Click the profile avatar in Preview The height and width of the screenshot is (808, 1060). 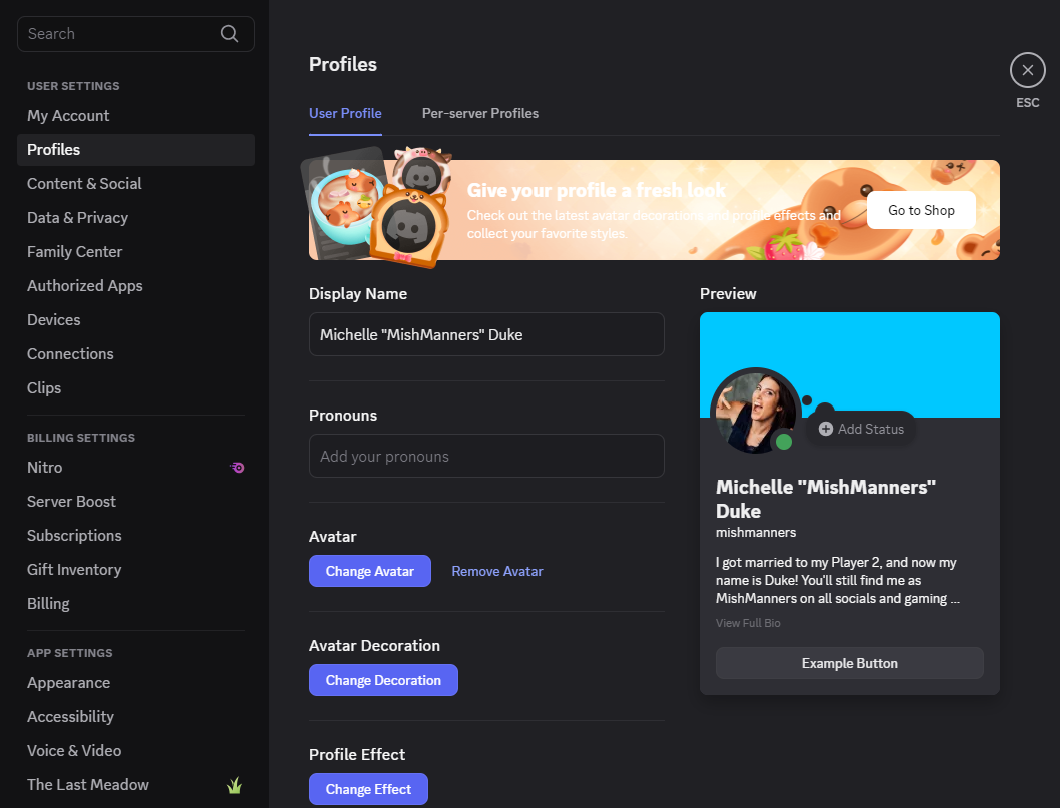752,410
